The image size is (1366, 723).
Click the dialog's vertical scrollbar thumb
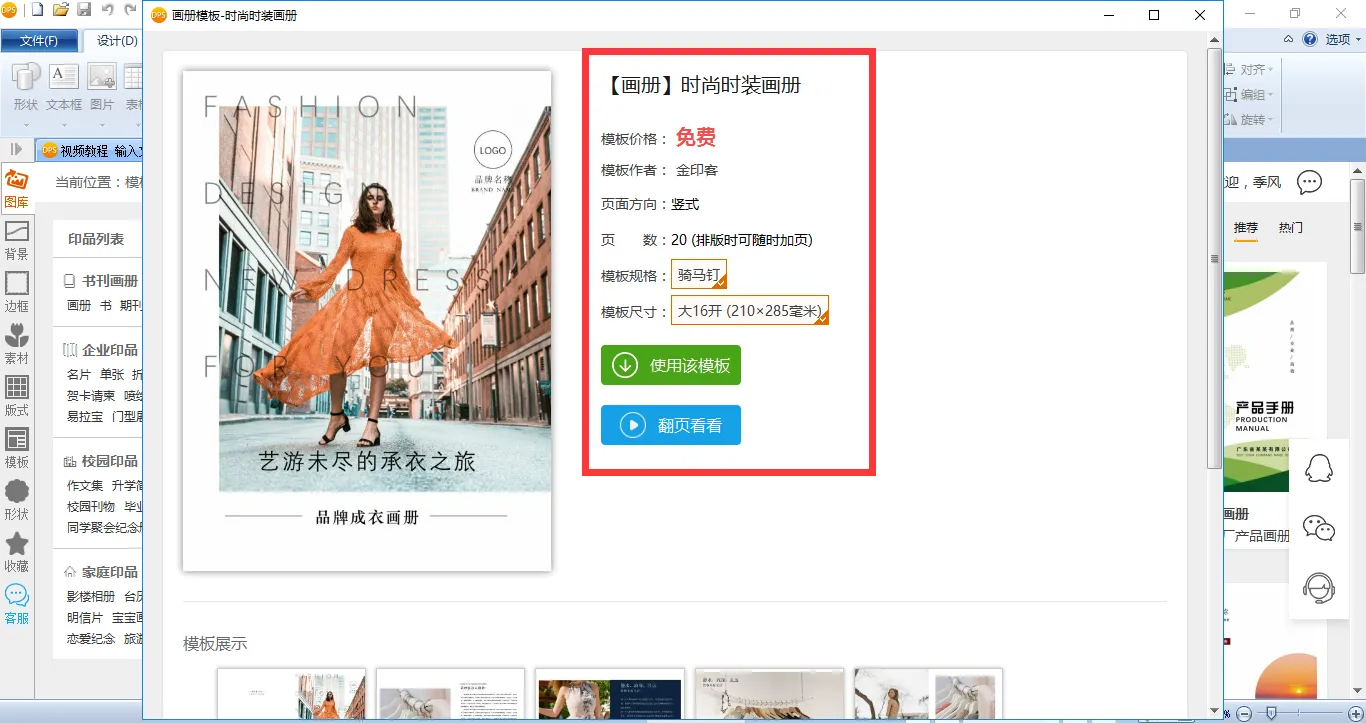(1215, 258)
